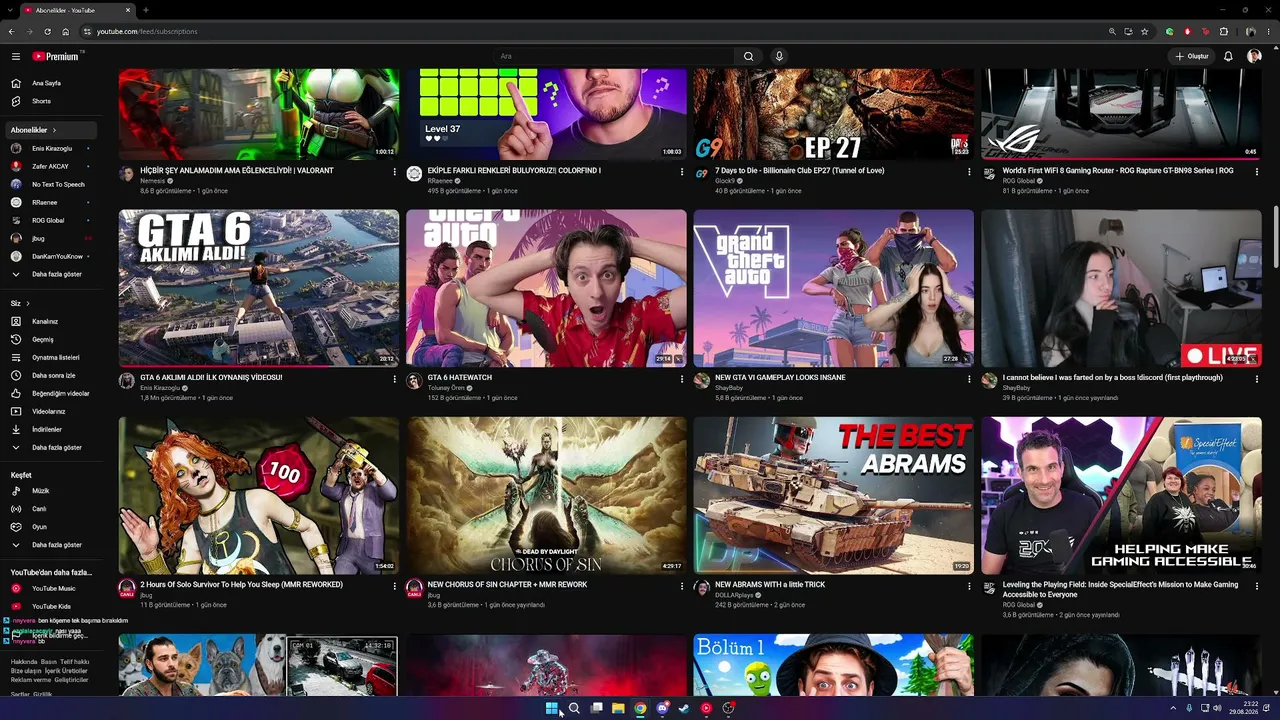
Task: Open the Hakkında footer link
Action: pos(23,662)
